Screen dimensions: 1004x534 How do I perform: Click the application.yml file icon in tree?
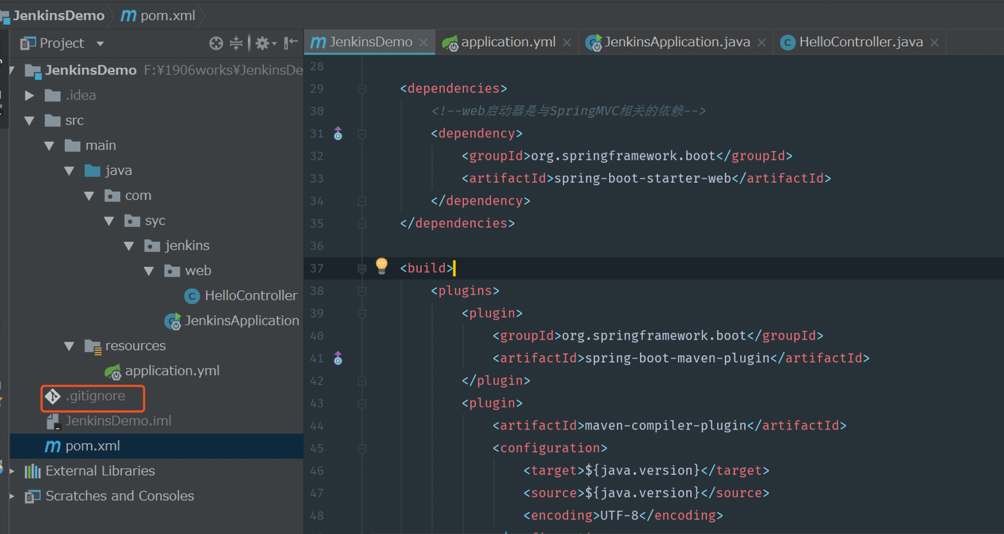[113, 371]
